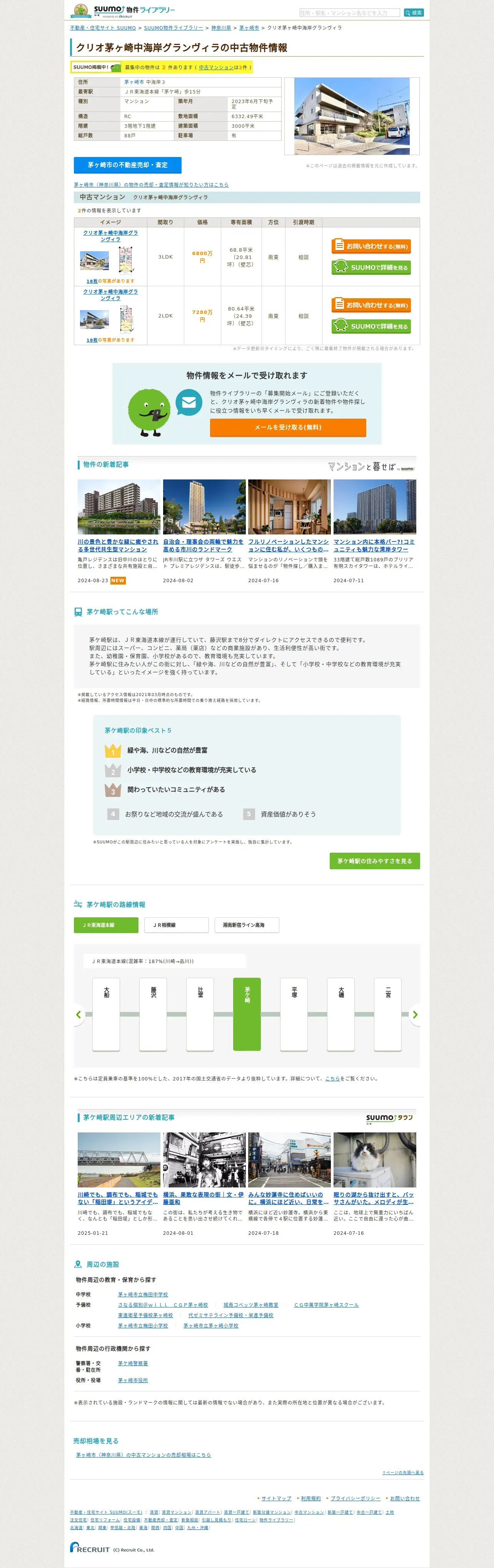Open みんな妙蓮寺に住めばいいのに article link
The height and width of the screenshot is (1568, 494).
[289, 1198]
